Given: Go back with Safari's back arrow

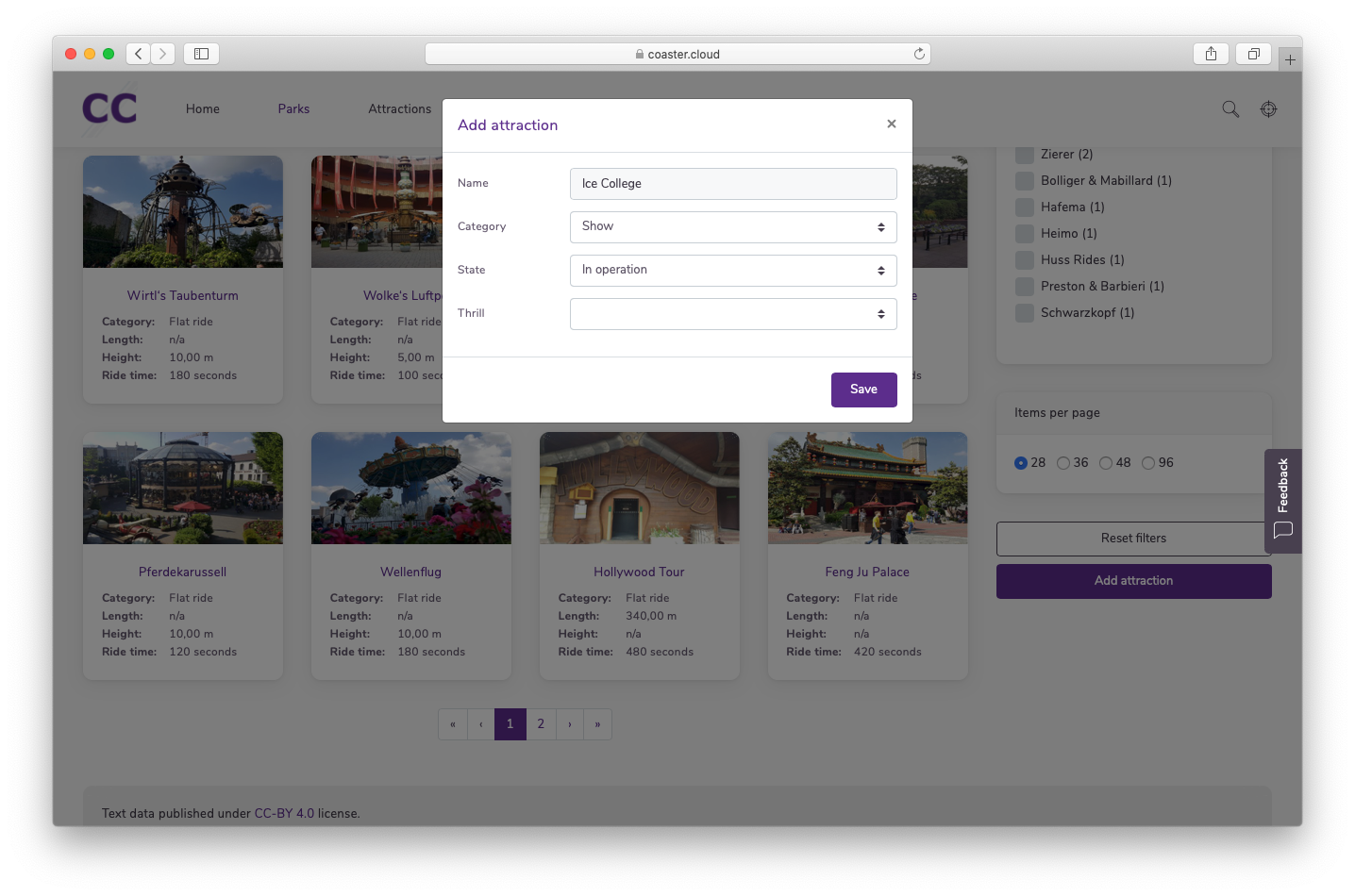Looking at the screenshot, I should point(139,54).
